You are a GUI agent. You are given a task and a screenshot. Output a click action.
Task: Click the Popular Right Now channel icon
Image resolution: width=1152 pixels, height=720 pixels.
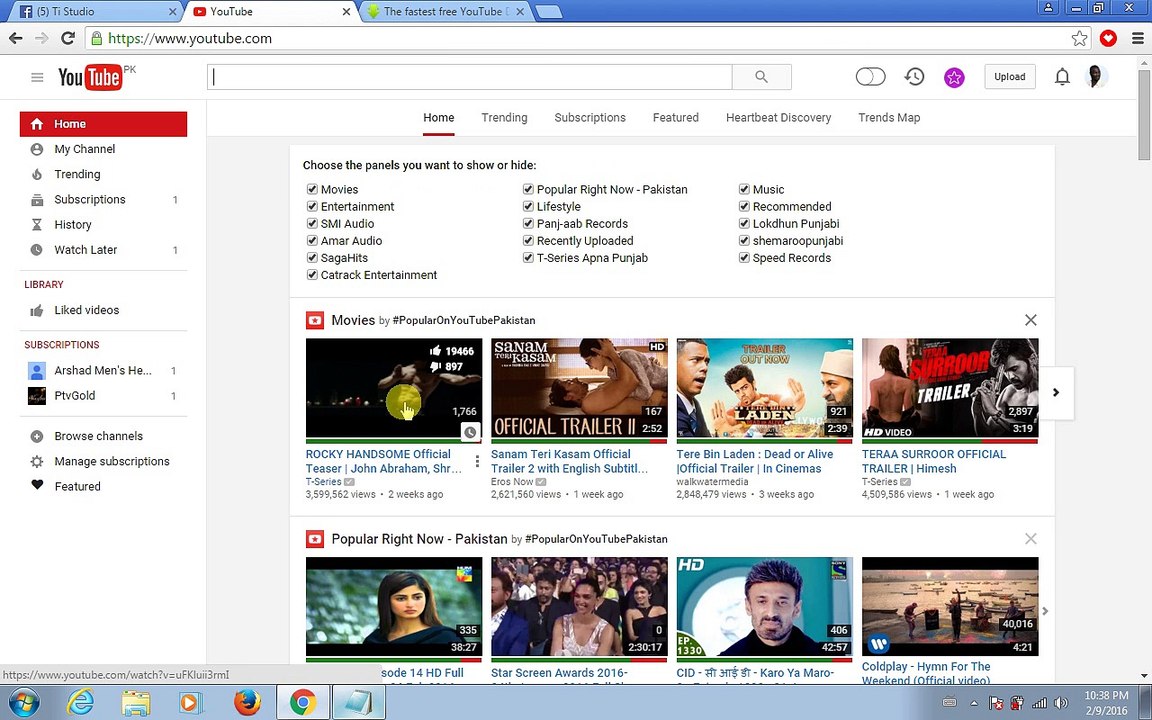314,539
